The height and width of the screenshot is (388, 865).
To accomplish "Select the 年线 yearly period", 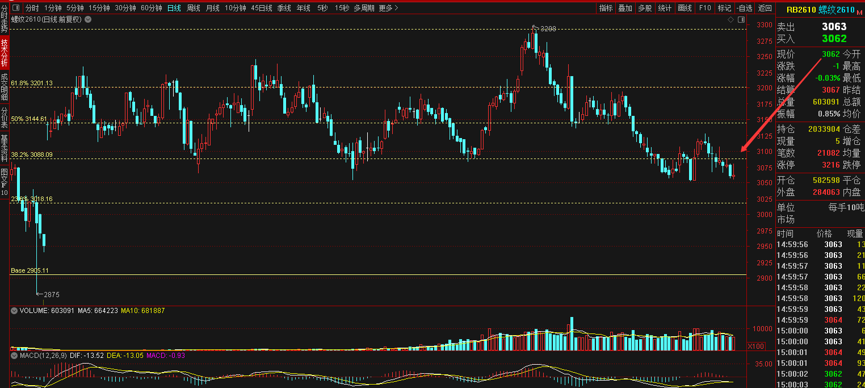I will (303, 8).
